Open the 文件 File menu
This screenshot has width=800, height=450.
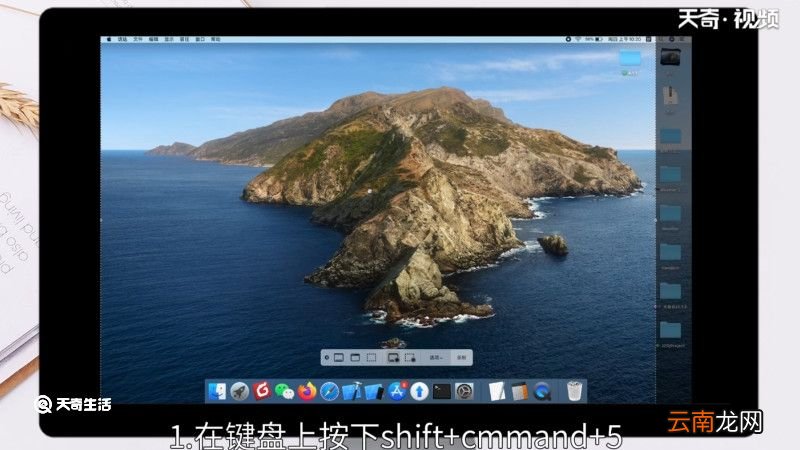click(138, 39)
